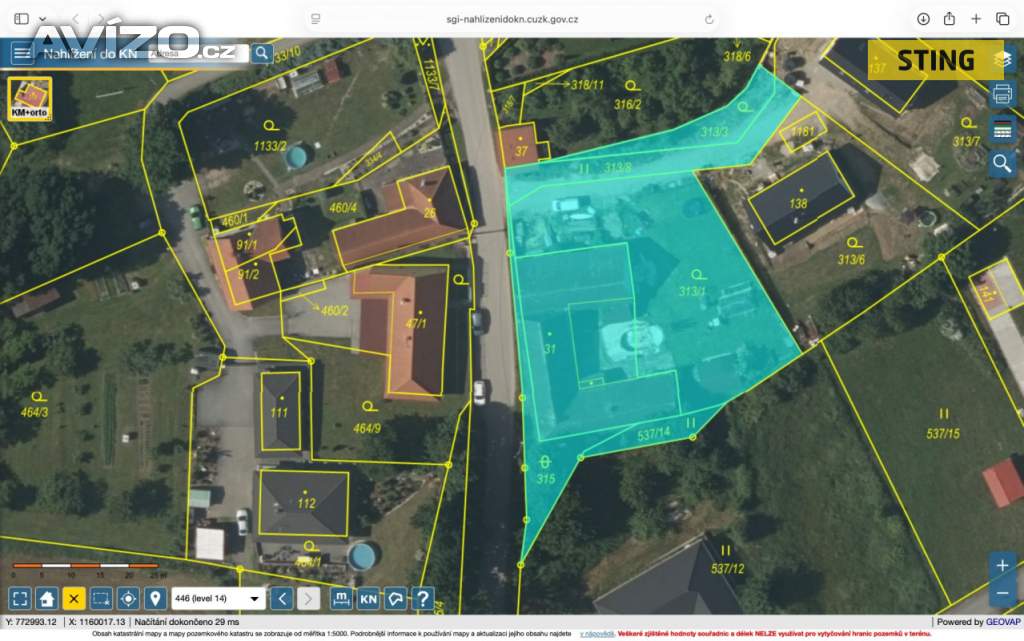This screenshot has width=1024, height=641.
Task: Open the map layers panel icon
Action: 1002,60
